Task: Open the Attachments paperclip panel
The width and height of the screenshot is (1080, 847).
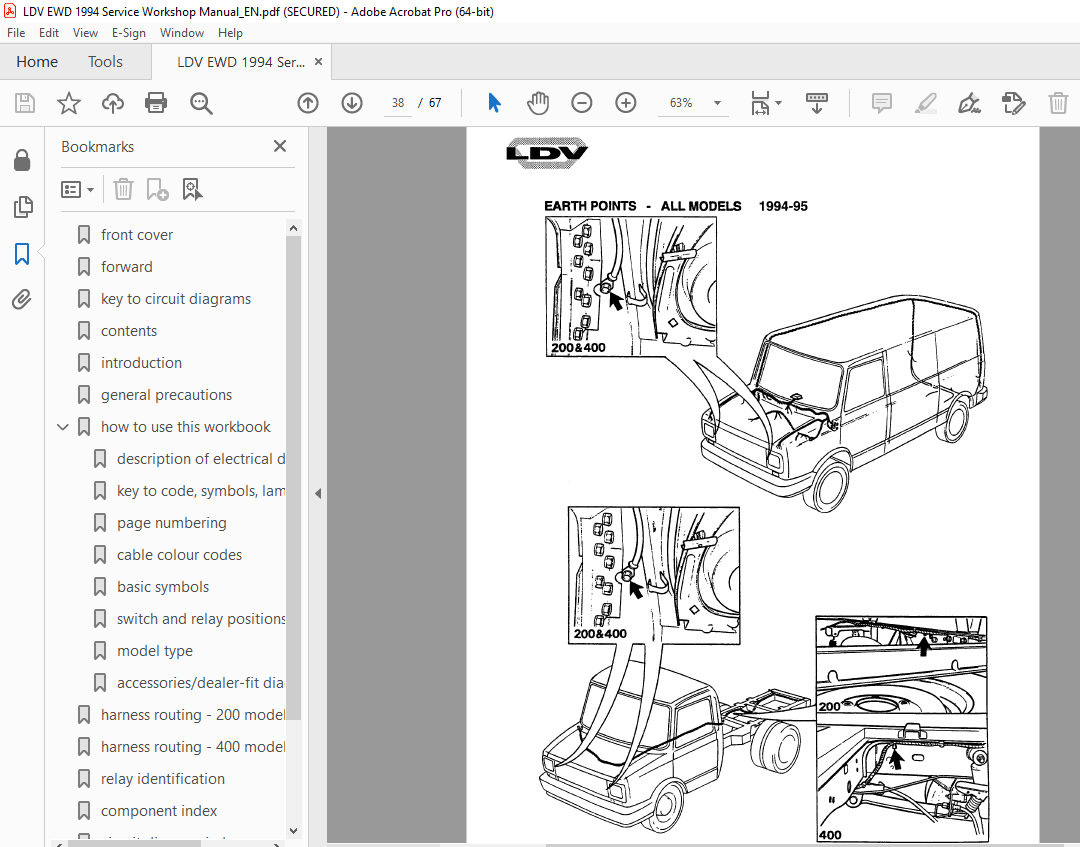Action: click(22, 300)
